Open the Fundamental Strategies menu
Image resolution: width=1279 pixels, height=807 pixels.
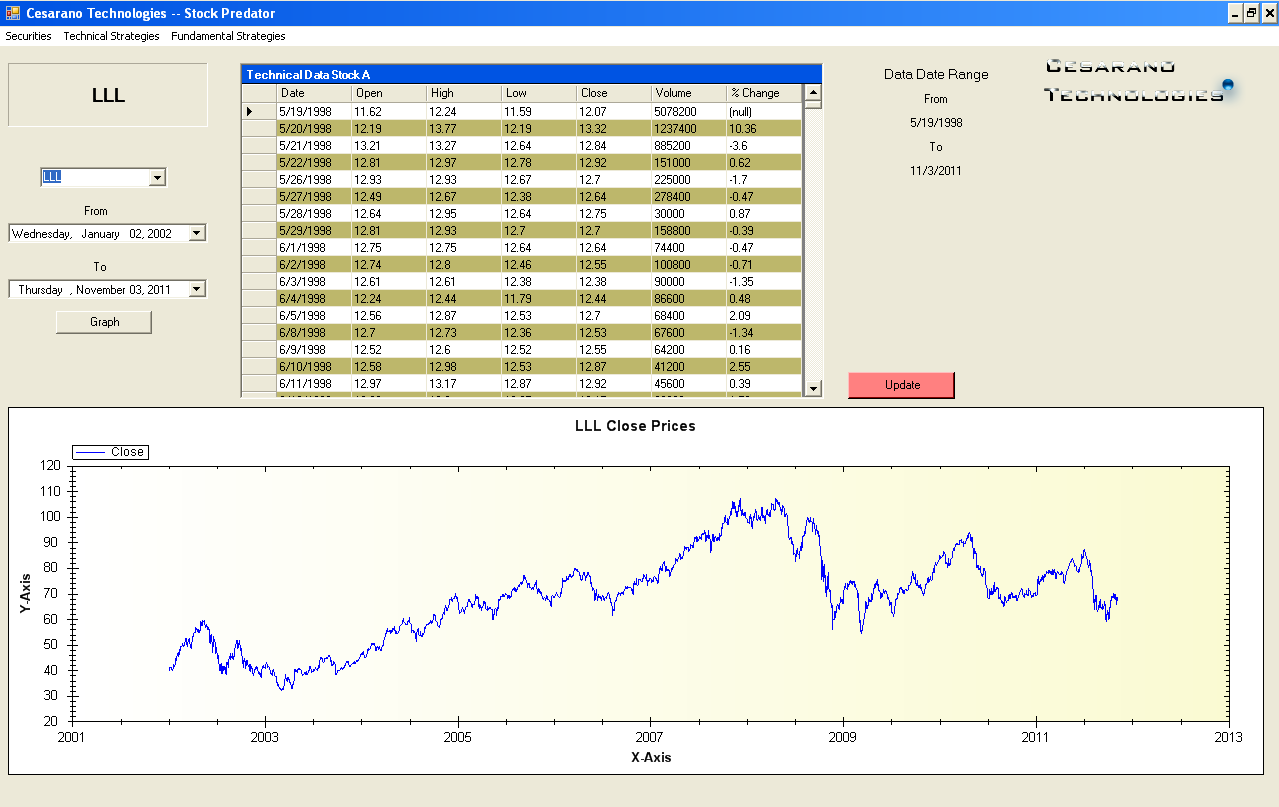(228, 36)
